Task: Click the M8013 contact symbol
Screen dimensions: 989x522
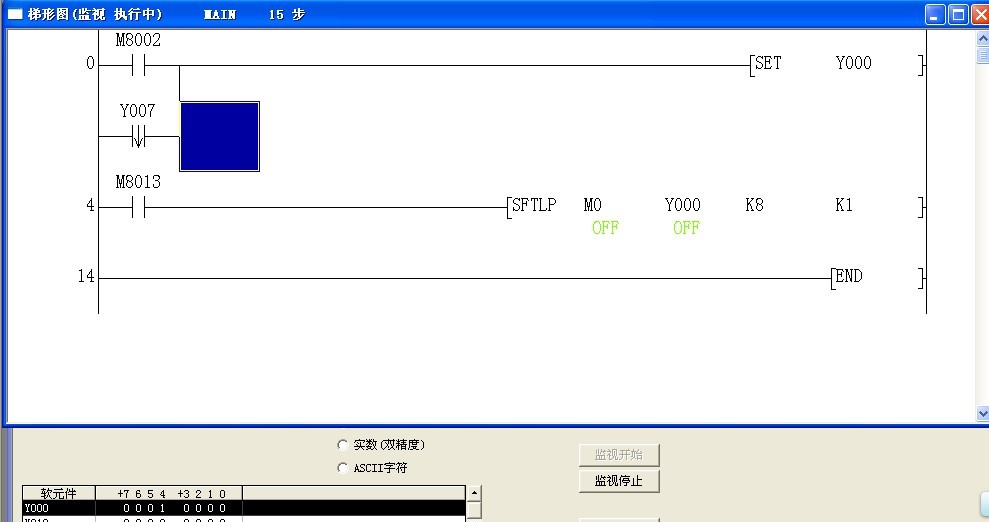Action: (x=138, y=208)
